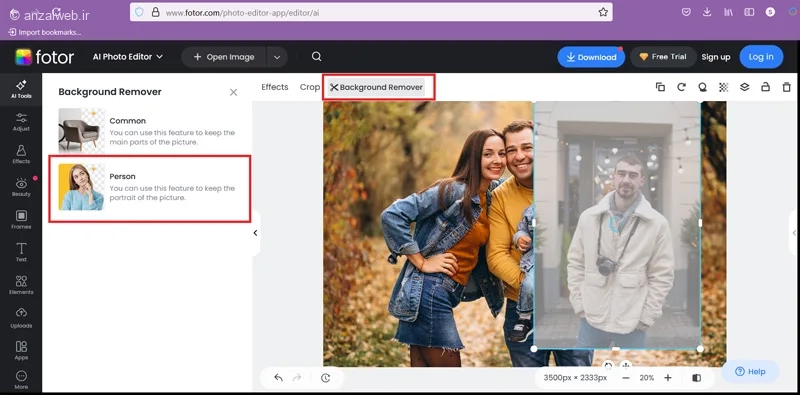Viewport: 800px width, 395px height.
Task: Click the transparency checkerboard icon
Action: coord(723,87)
